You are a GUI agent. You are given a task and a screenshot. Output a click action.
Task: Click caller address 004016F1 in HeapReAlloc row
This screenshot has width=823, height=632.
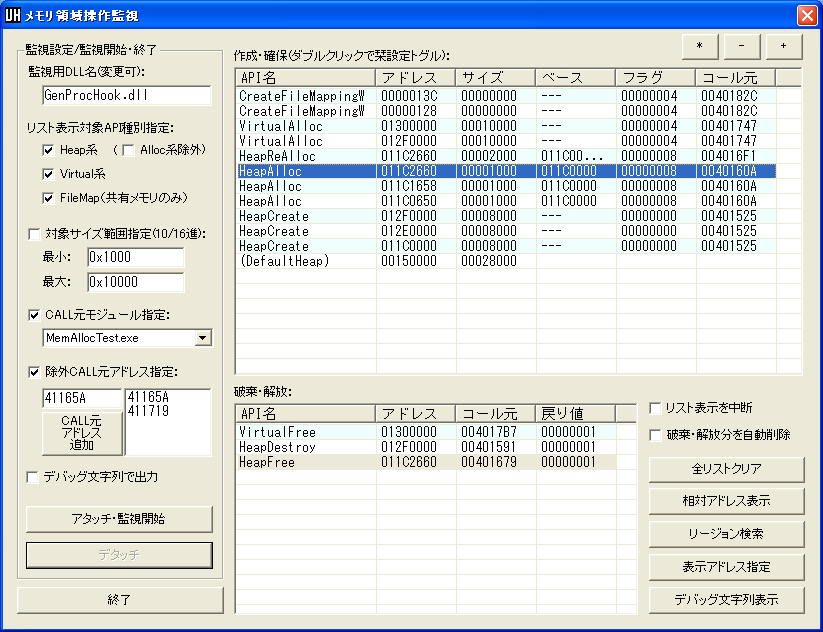tap(729, 156)
